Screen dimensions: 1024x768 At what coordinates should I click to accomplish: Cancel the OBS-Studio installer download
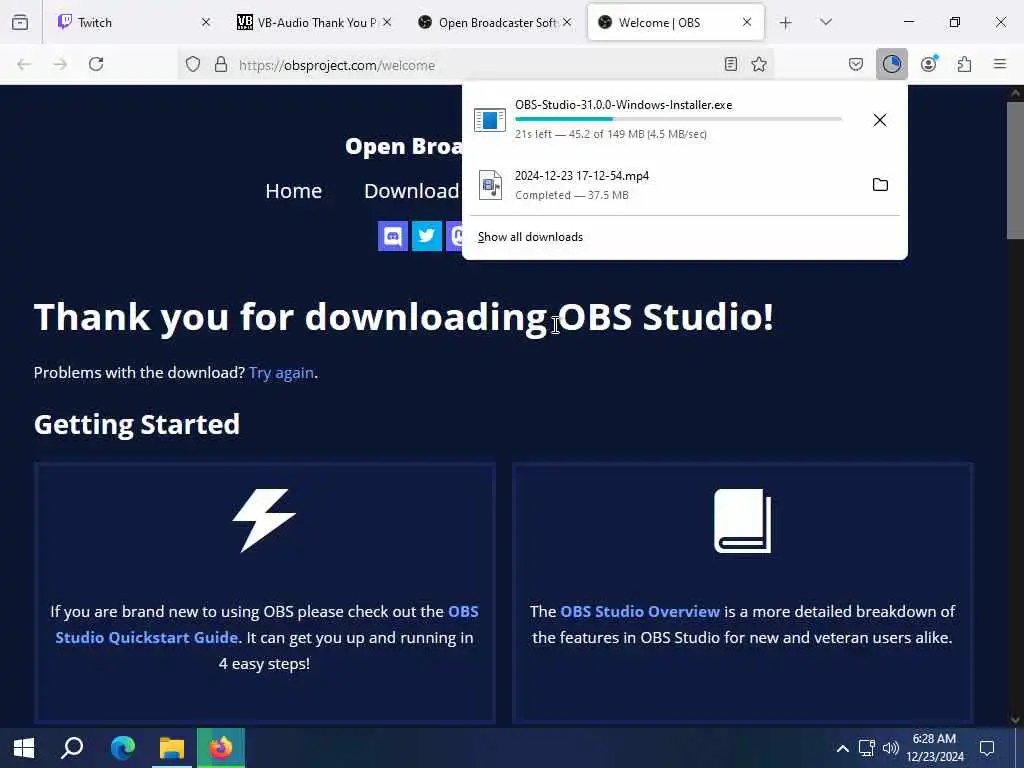[x=880, y=120]
